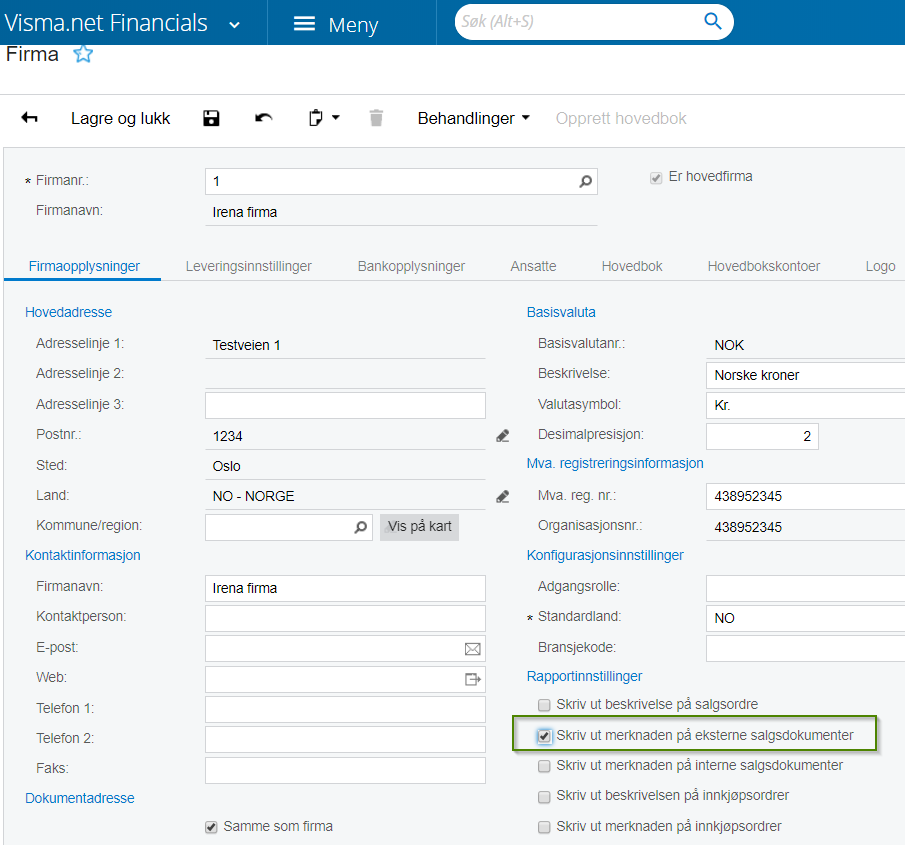Click the Land field NO - NORGE
This screenshot has height=845, width=905.
click(345, 496)
